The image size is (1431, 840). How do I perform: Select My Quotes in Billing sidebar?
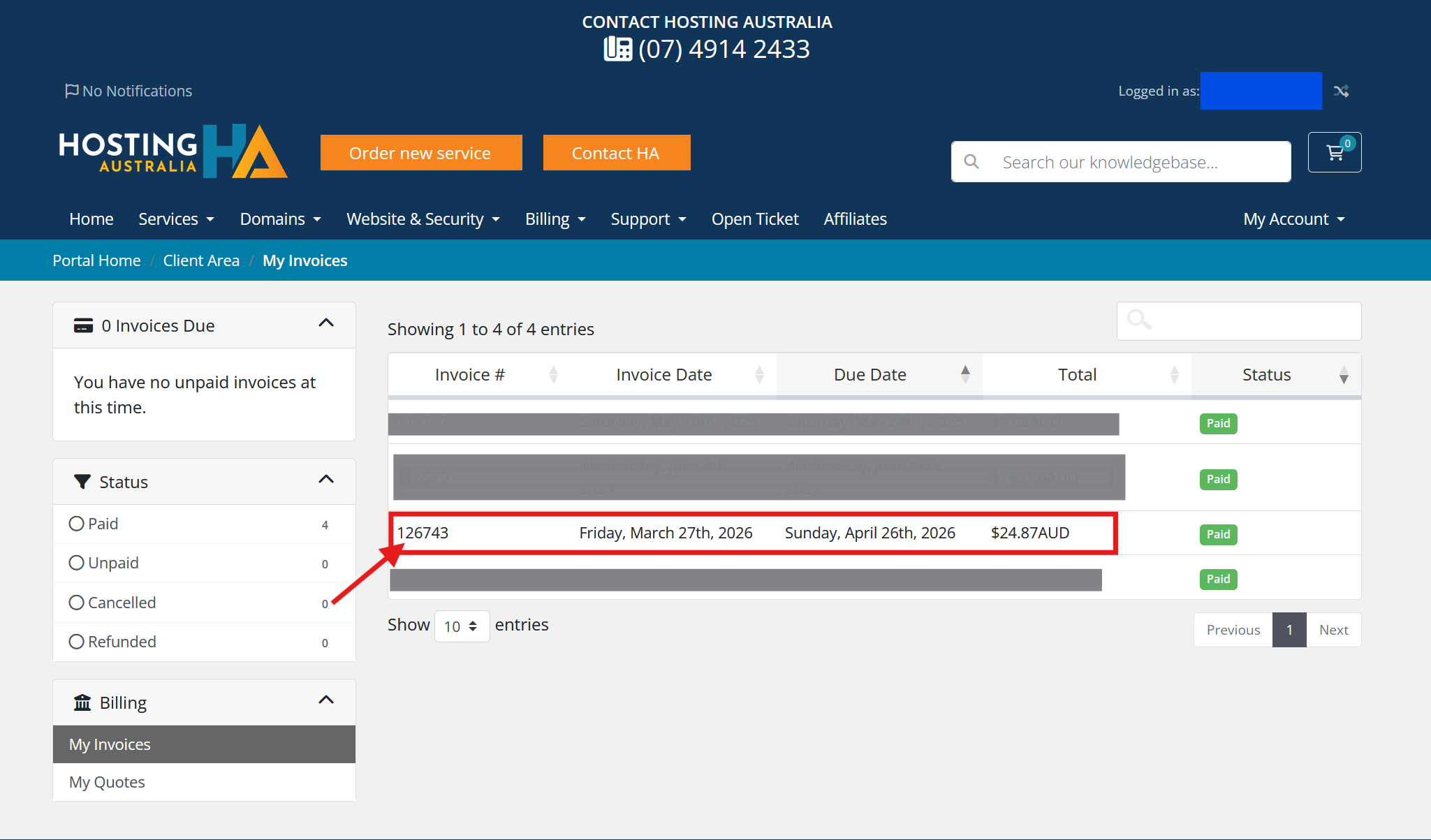(x=204, y=782)
